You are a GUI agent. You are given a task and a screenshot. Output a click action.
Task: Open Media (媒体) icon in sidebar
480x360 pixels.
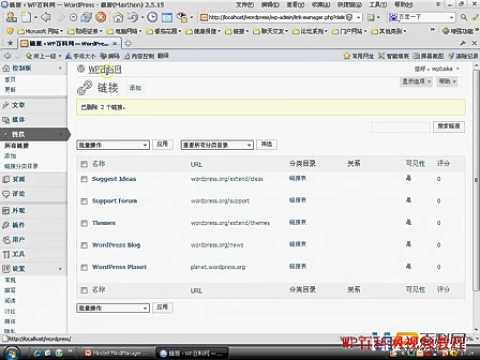(6, 120)
